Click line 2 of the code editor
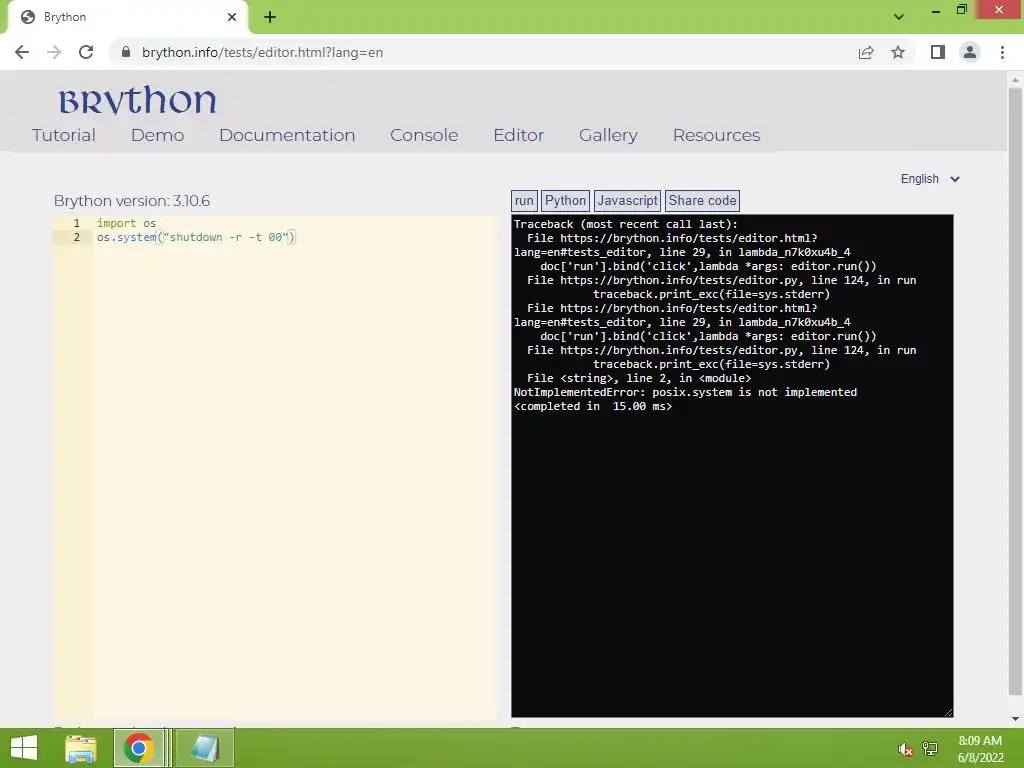1024x768 pixels. [196, 237]
